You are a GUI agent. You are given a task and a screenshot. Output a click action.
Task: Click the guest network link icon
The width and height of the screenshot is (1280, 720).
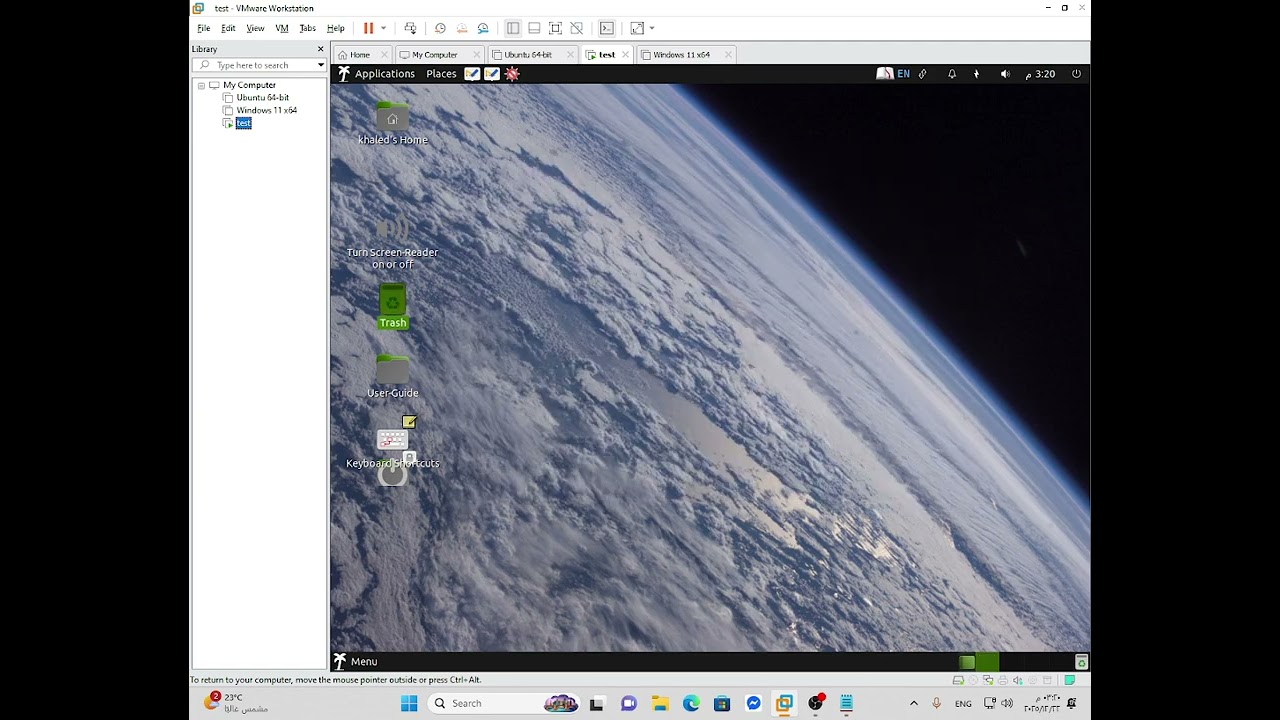[923, 74]
